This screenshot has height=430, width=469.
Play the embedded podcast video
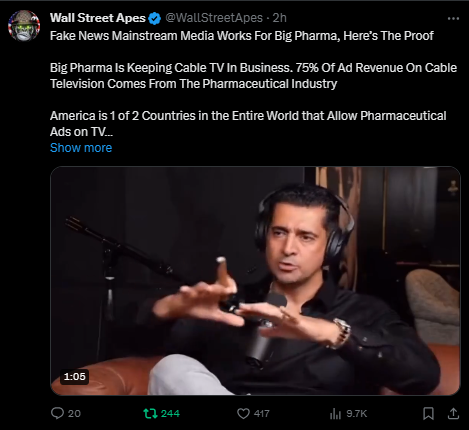255,281
